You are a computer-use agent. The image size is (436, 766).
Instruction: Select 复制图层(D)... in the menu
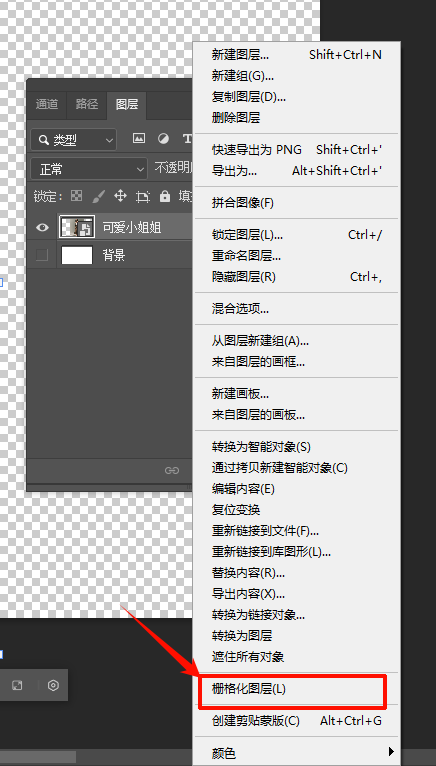click(x=297, y=97)
